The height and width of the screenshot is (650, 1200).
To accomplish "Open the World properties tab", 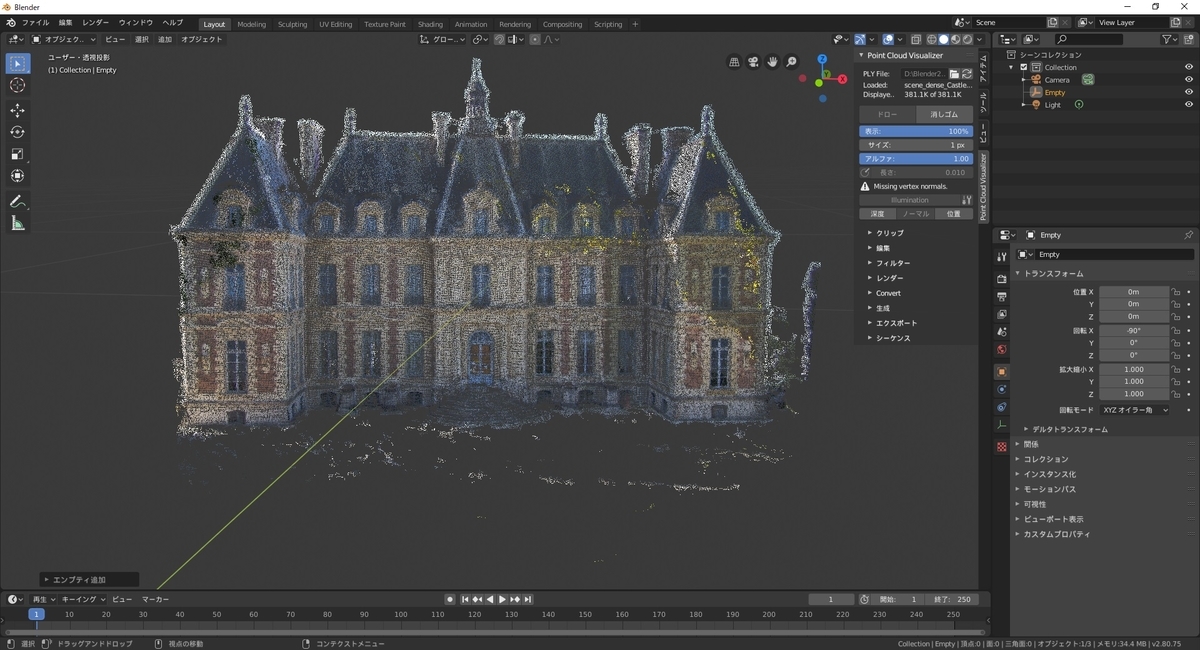I will (1001, 350).
